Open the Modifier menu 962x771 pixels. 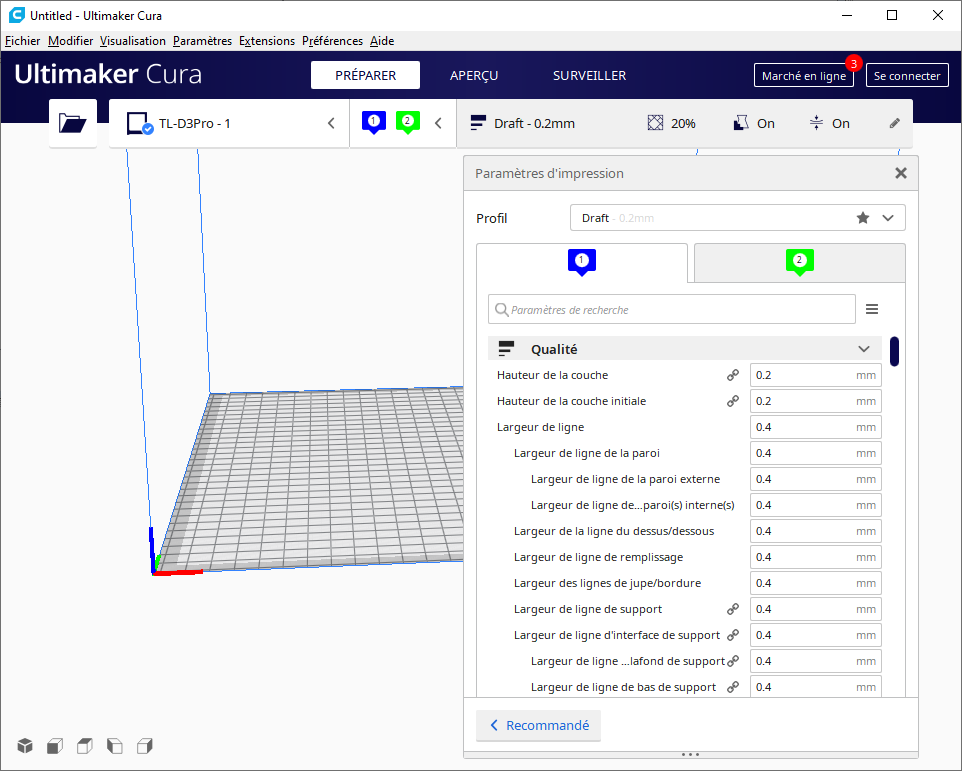[x=71, y=41]
